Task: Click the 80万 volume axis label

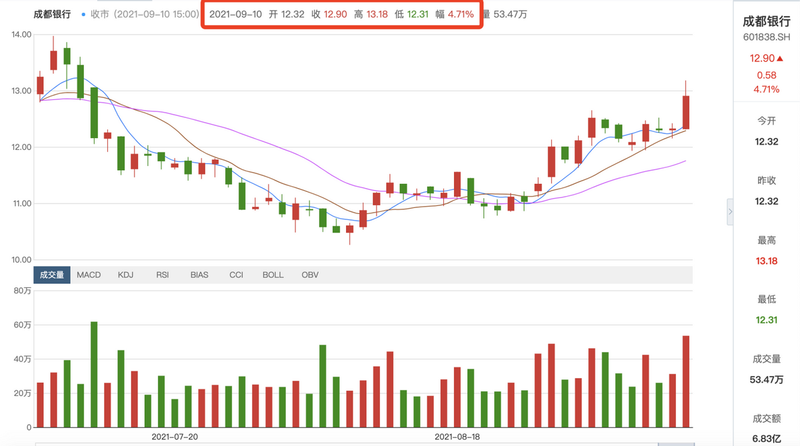Action: (22, 291)
